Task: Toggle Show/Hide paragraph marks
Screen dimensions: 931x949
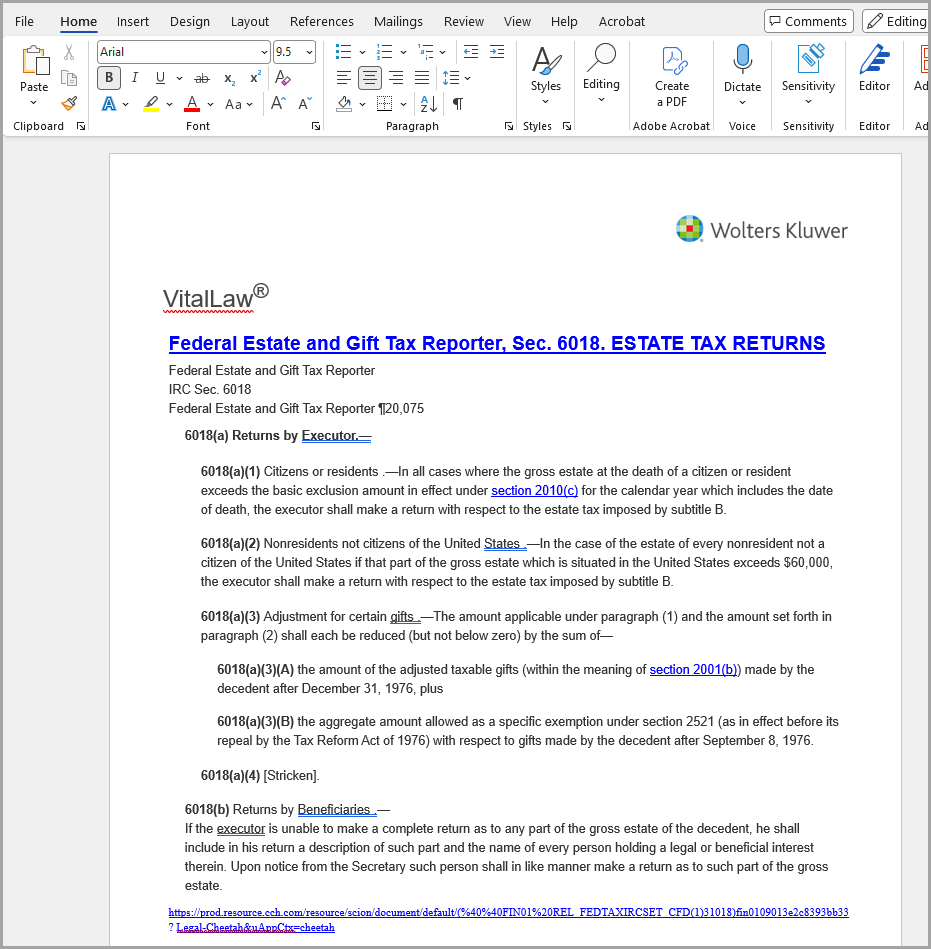Action: [458, 104]
